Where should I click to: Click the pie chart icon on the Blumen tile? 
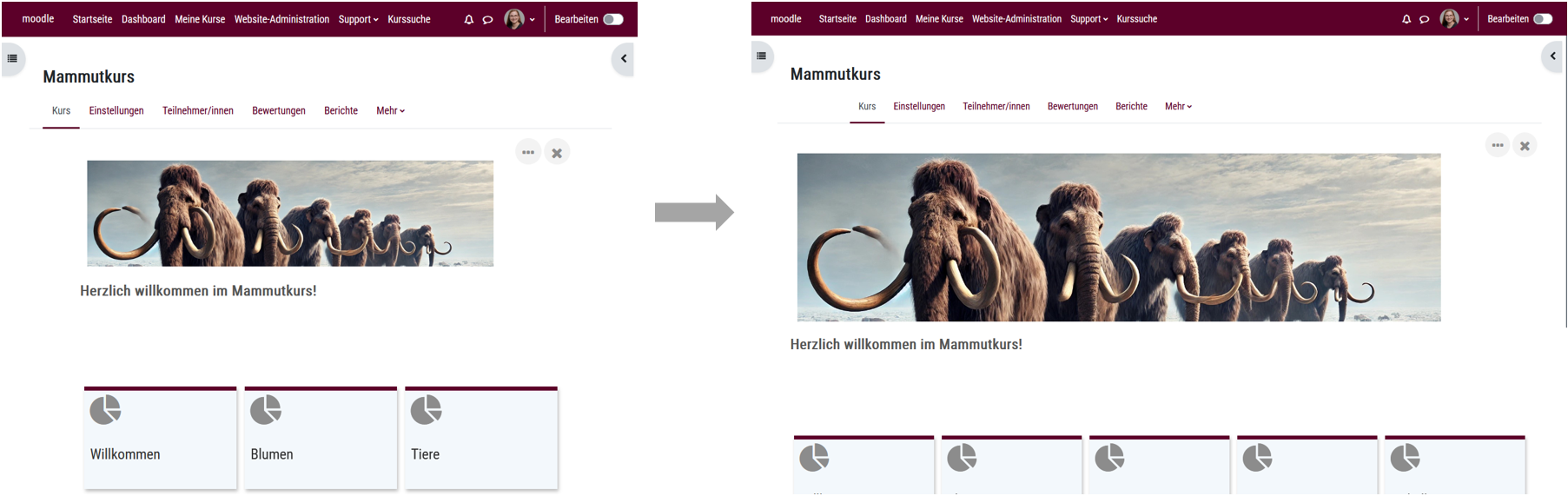pyautogui.click(x=266, y=409)
